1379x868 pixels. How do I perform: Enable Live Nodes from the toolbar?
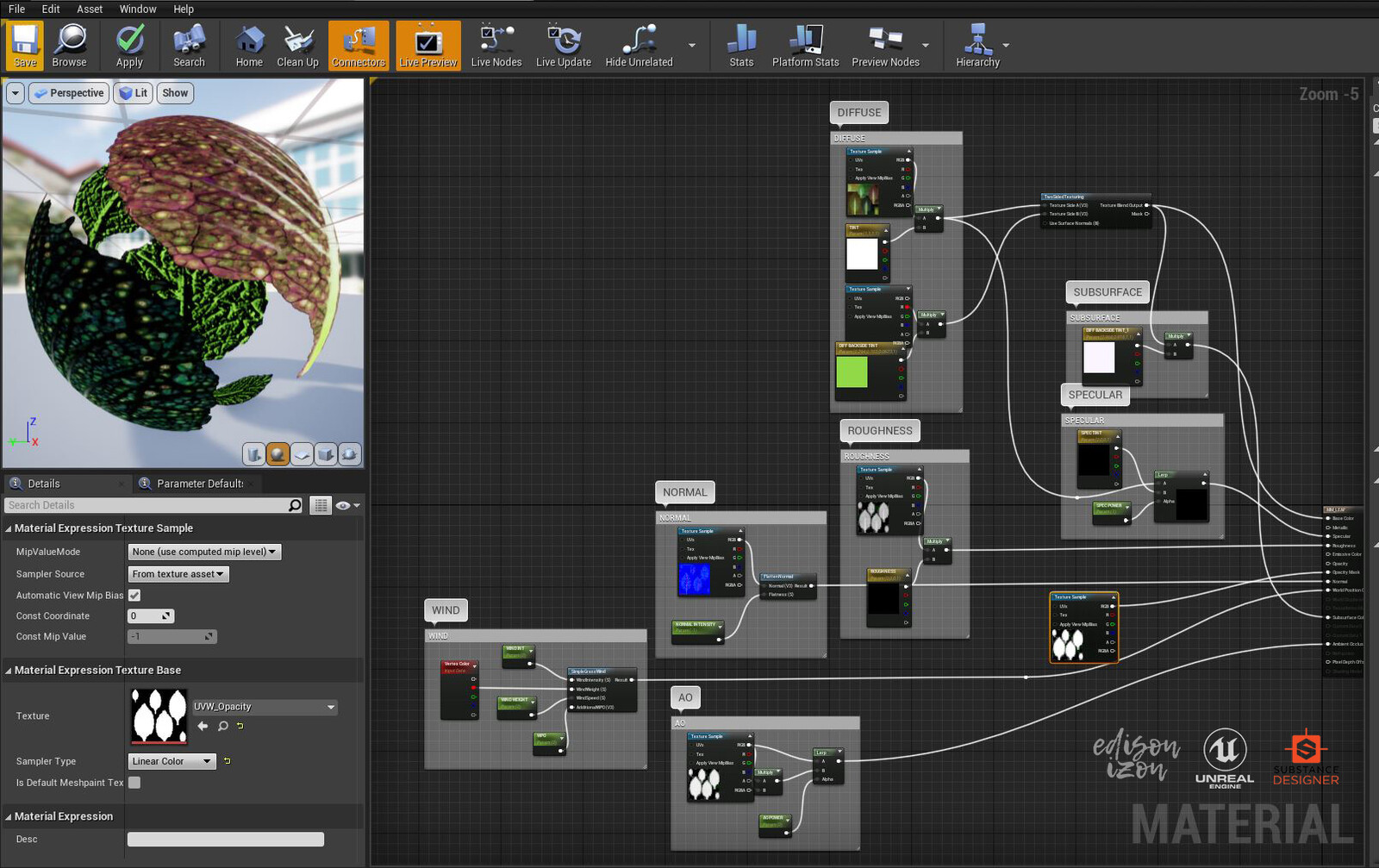pos(496,45)
